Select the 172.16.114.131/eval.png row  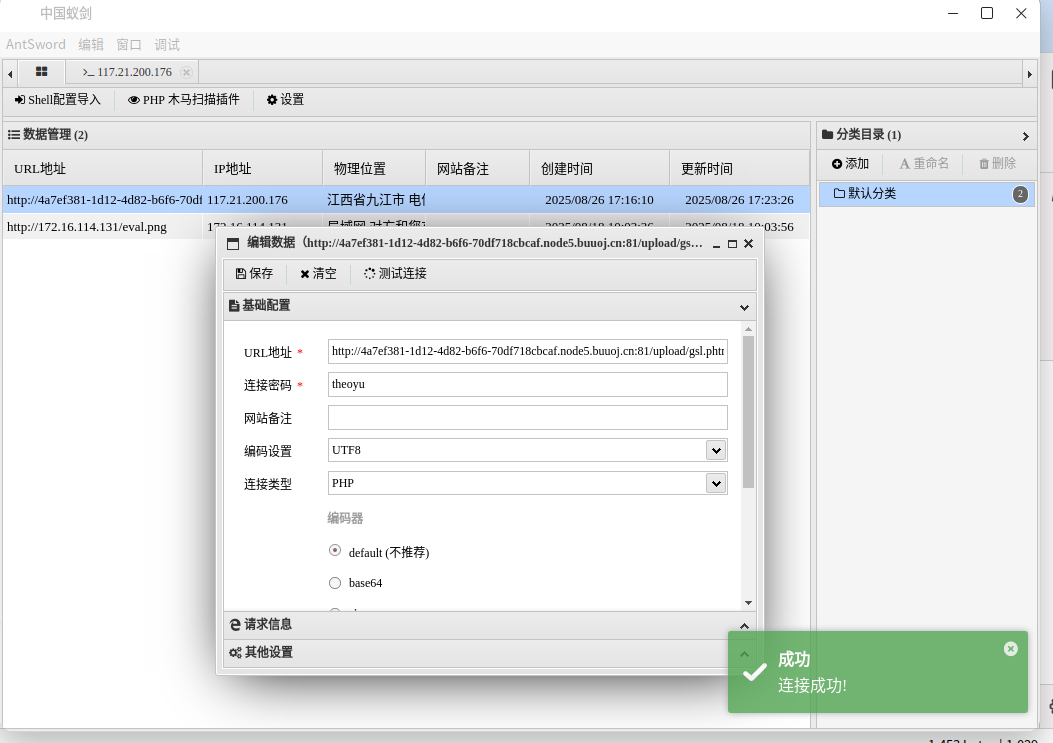pyautogui.click(x=107, y=227)
